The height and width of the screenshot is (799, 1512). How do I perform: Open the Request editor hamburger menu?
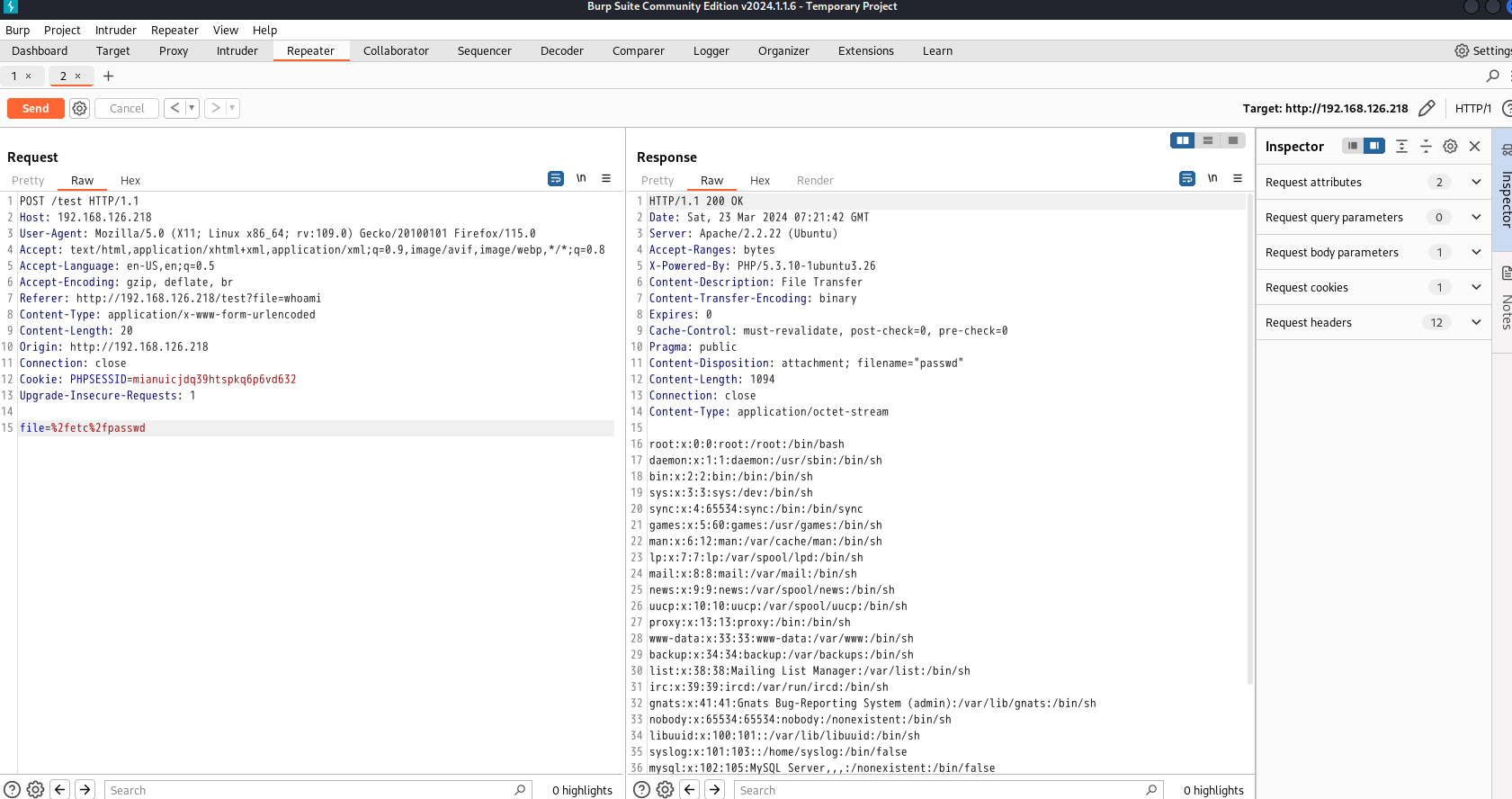tap(606, 178)
